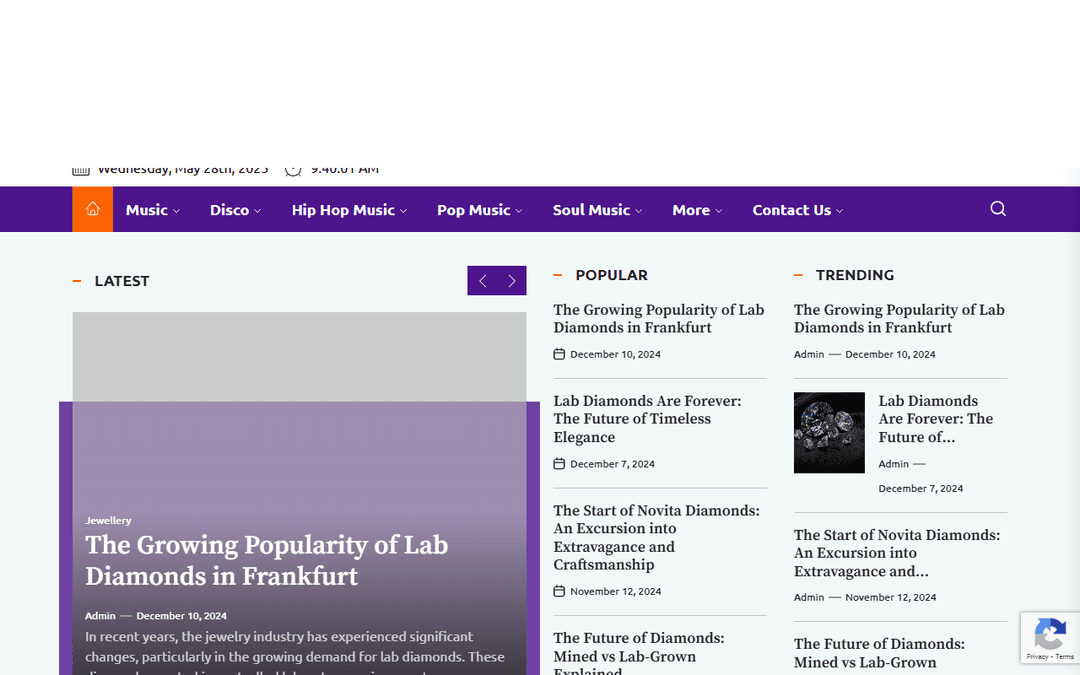The height and width of the screenshot is (675, 1080).
Task: Expand the Music menu chevron
Action: pyautogui.click(x=176, y=211)
